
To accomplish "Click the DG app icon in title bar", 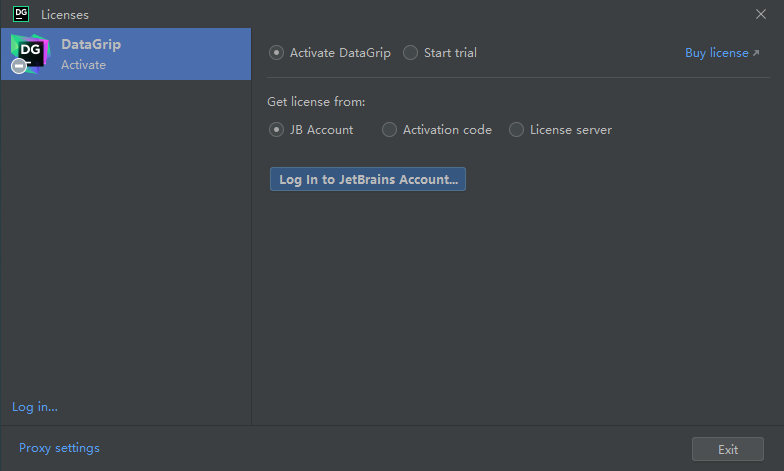I will [20, 14].
